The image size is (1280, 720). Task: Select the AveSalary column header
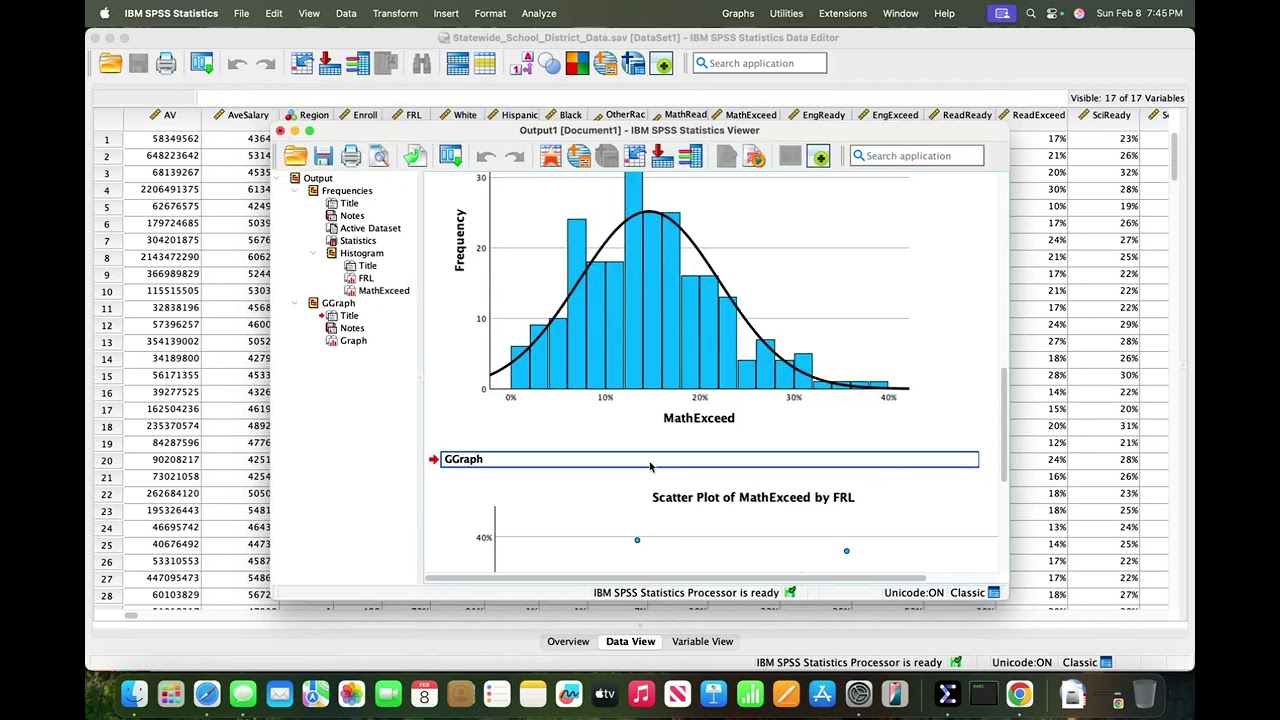click(x=241, y=115)
